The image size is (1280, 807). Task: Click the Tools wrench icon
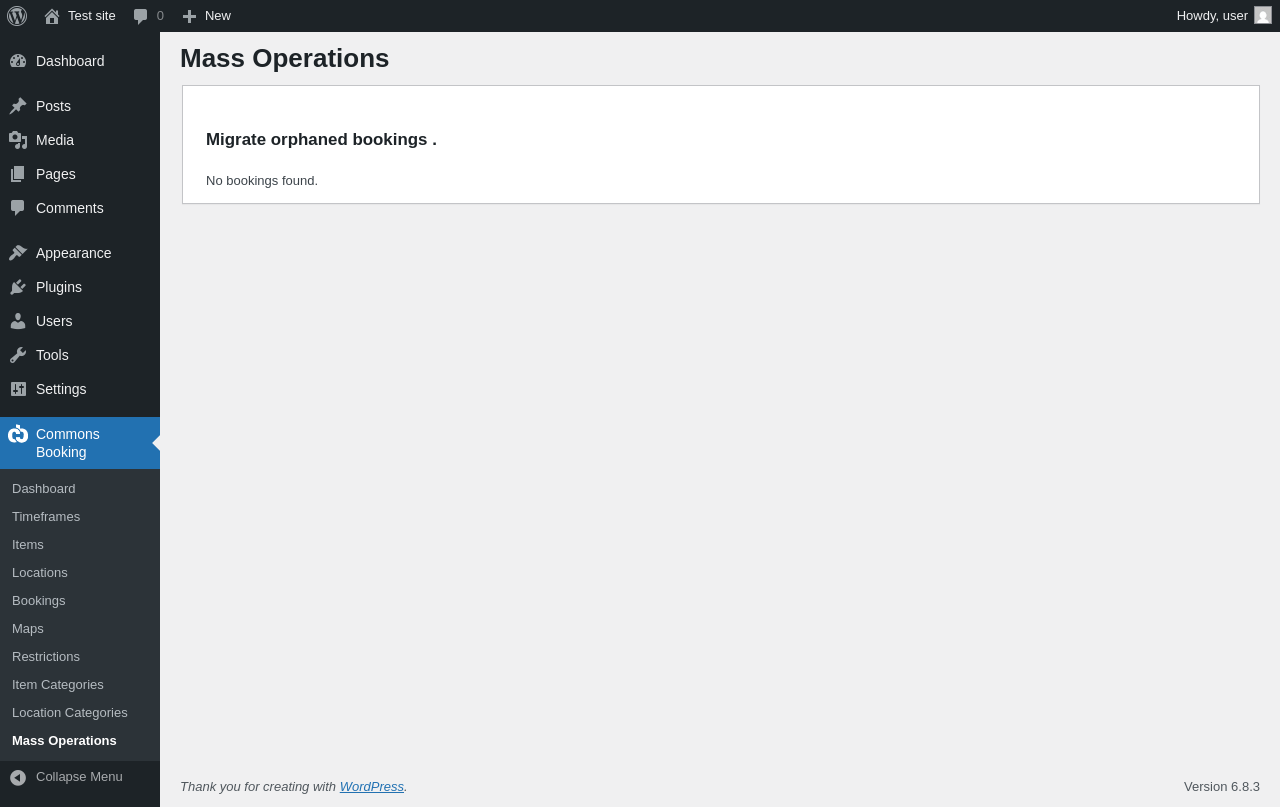(18, 355)
